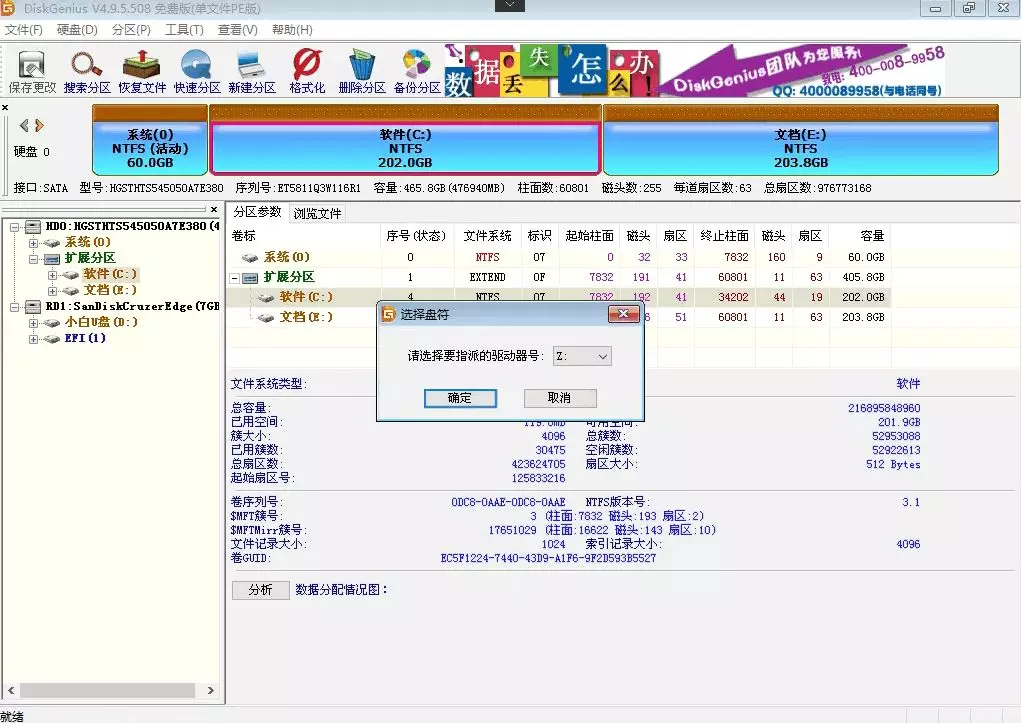The height and width of the screenshot is (723, 1021).
Task: Confirm with the 确定 button
Action: click(x=460, y=398)
